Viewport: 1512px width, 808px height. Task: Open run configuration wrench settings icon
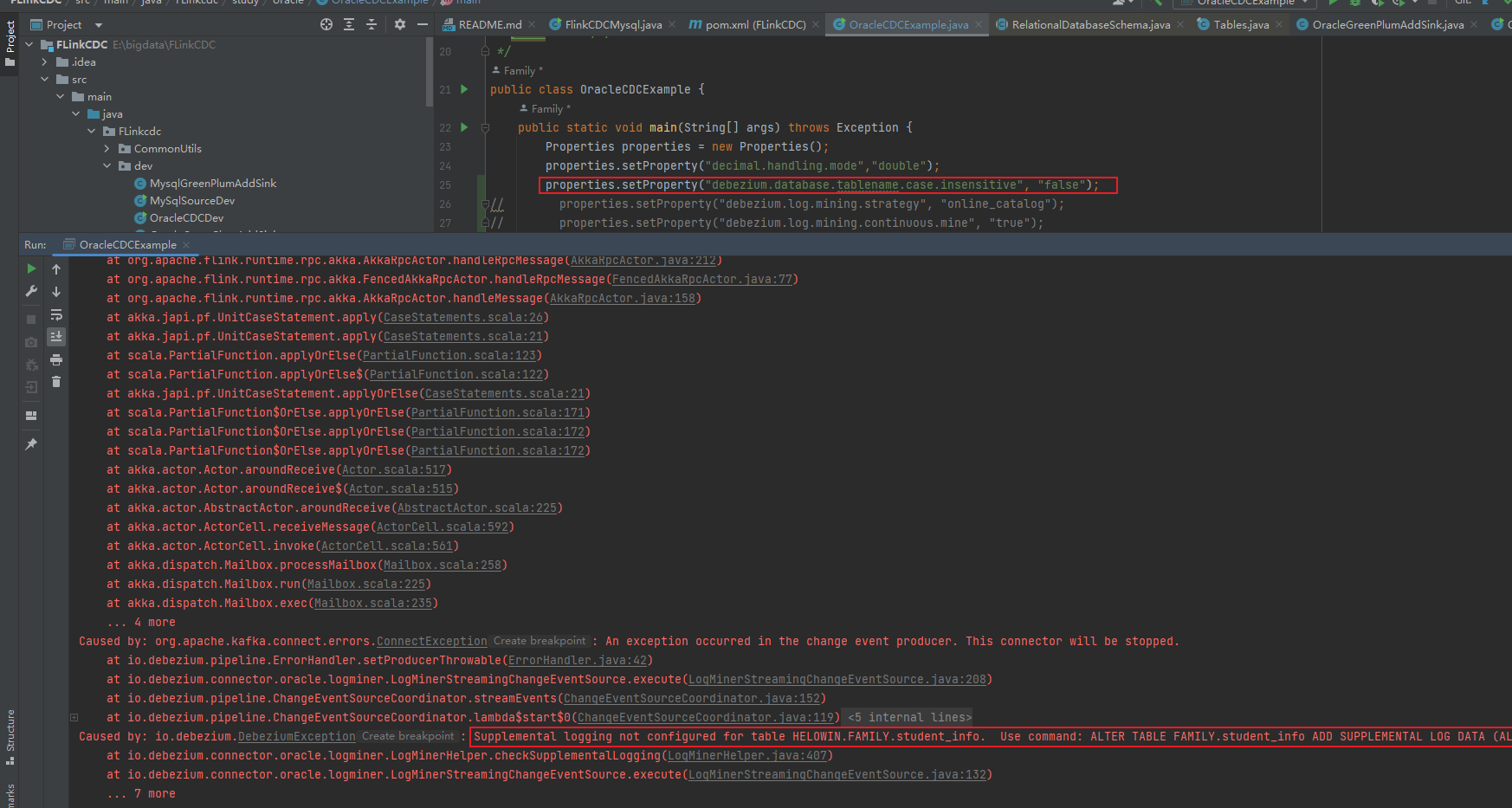(x=31, y=292)
